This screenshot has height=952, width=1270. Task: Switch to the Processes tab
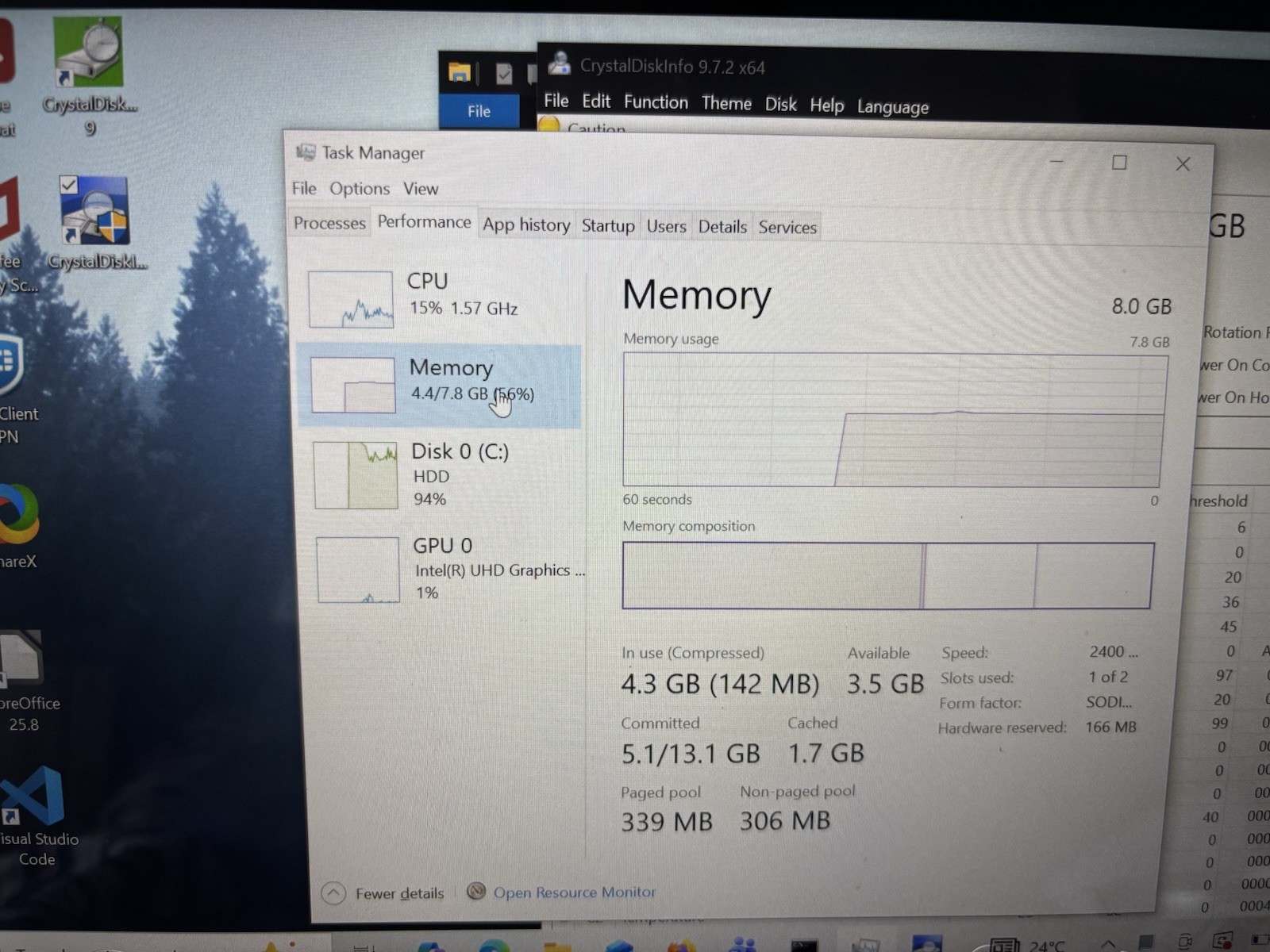329,223
